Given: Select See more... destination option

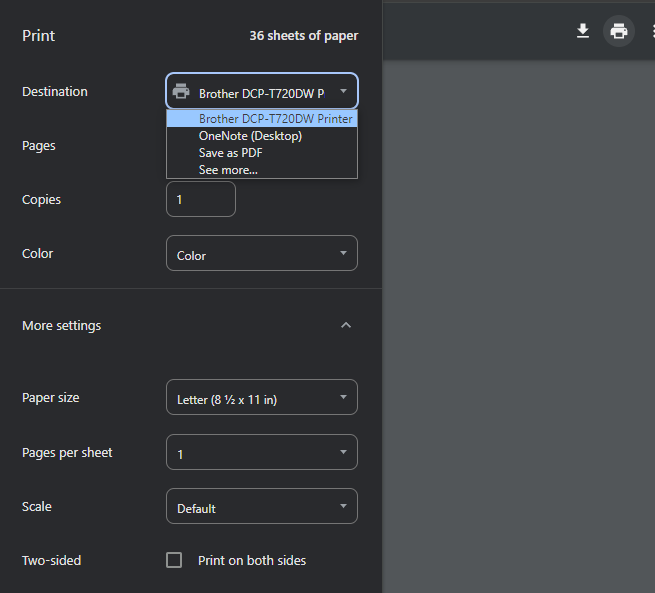Looking at the screenshot, I should pyautogui.click(x=262, y=170).
